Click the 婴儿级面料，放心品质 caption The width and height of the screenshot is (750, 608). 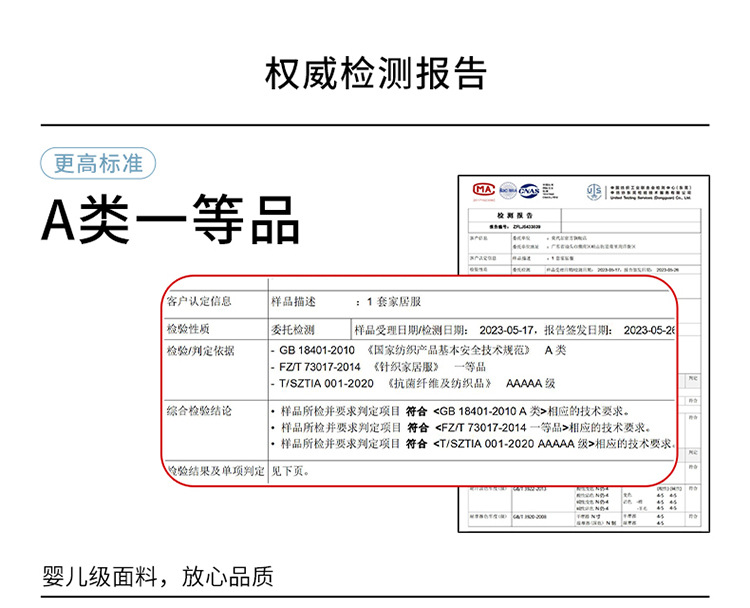[x=158, y=576]
